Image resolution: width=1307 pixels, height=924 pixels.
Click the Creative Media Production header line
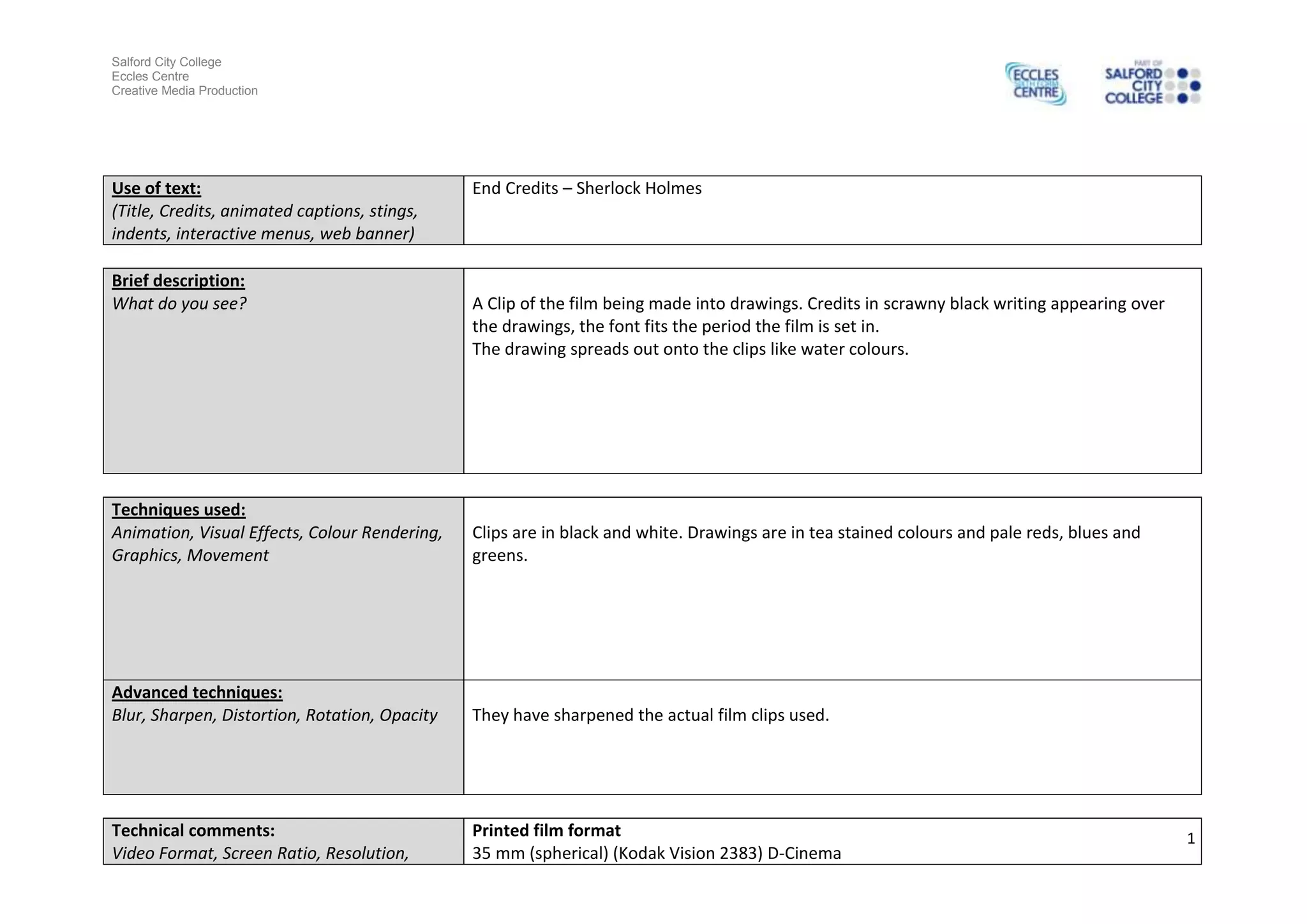[x=184, y=91]
